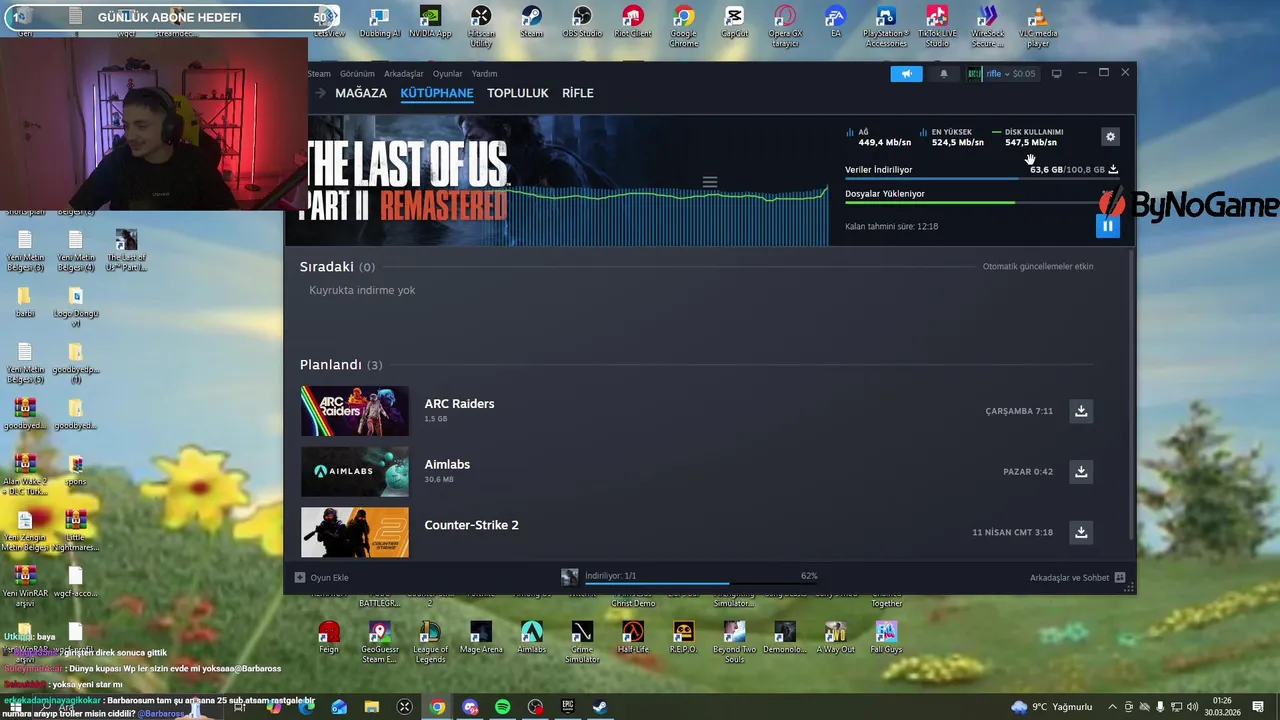1280x720 pixels.
Task: Open TOPLULUK tab
Action: (x=518, y=93)
